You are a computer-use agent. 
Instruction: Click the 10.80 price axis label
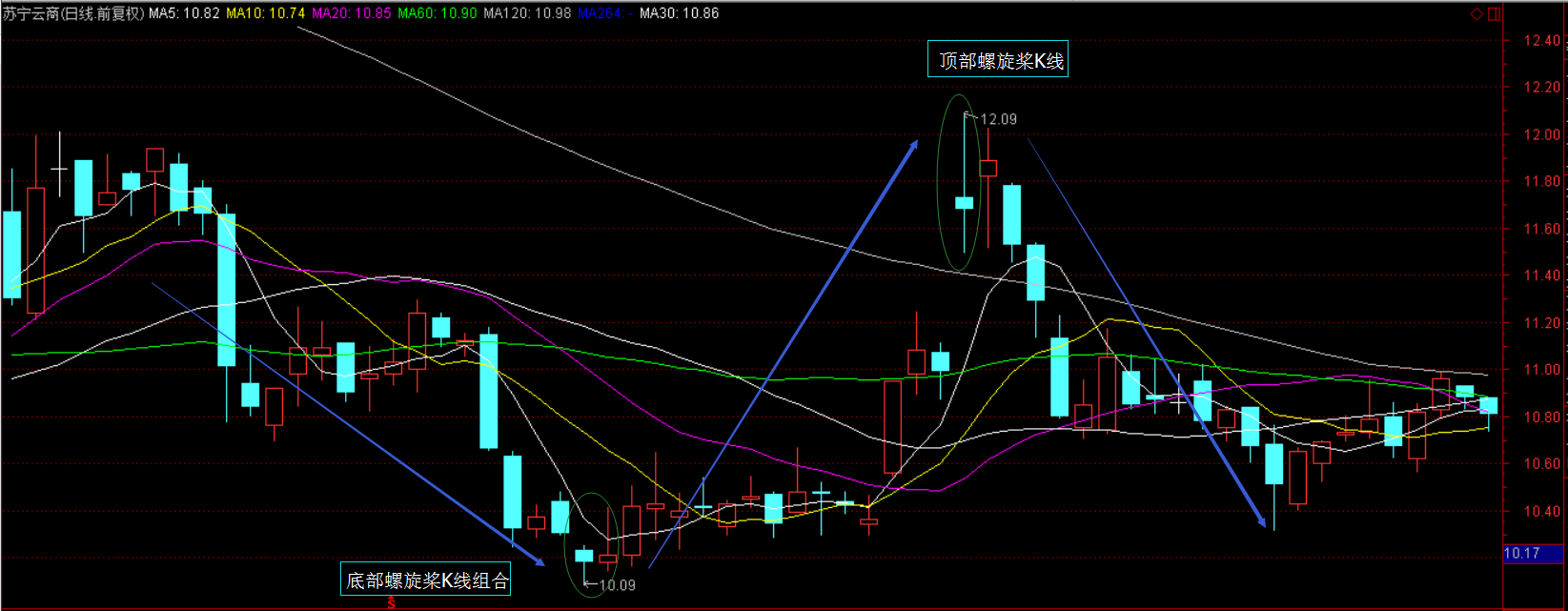[1541, 418]
